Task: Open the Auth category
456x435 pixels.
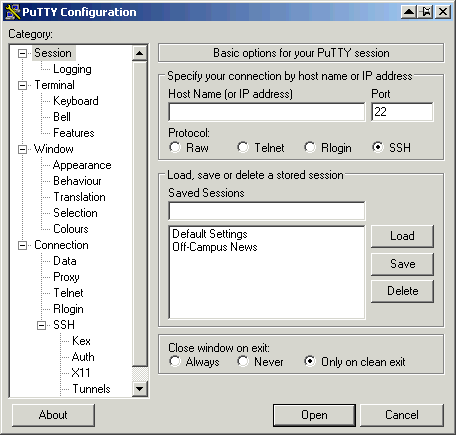Action: pos(83,357)
